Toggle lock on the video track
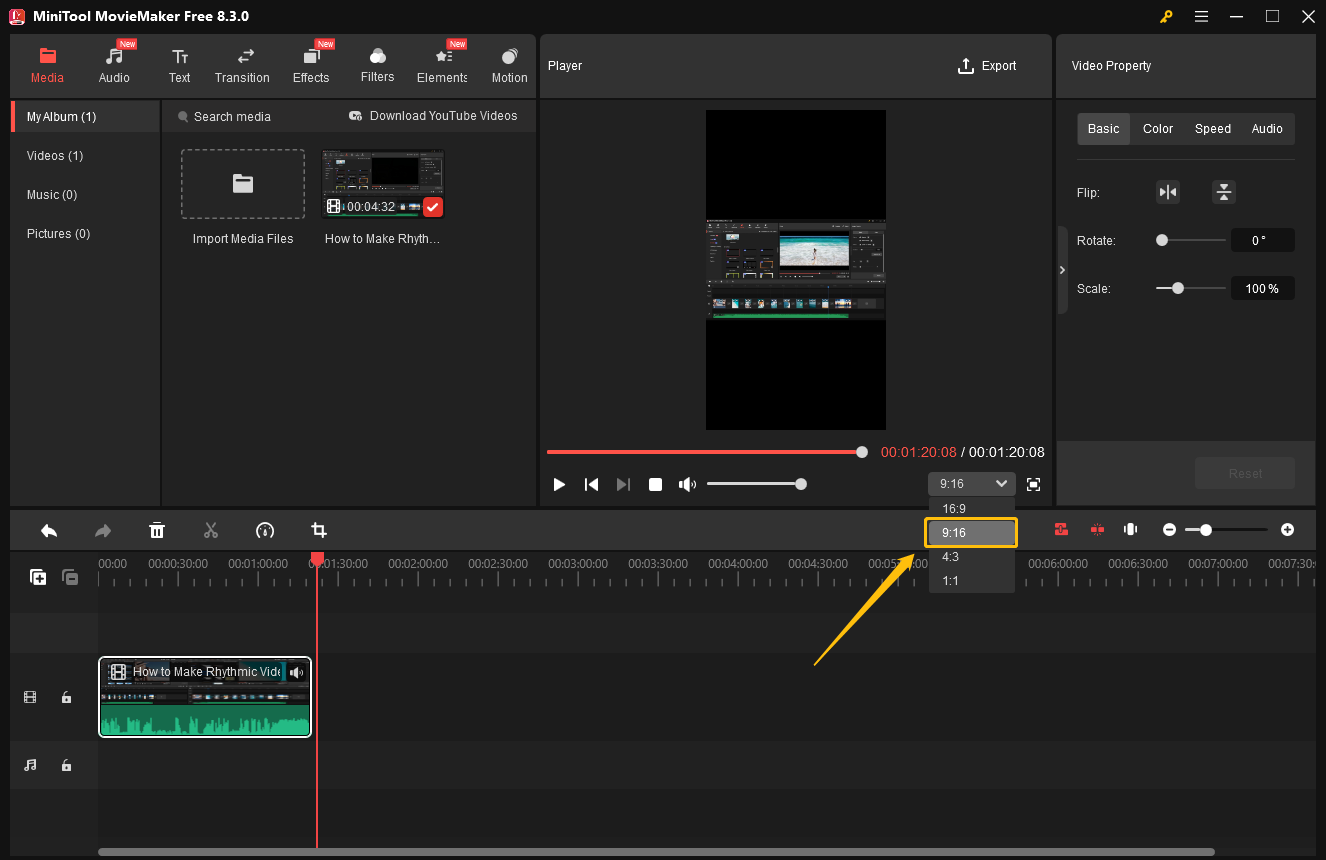Screen dimensions: 1326x860 (x=66, y=698)
